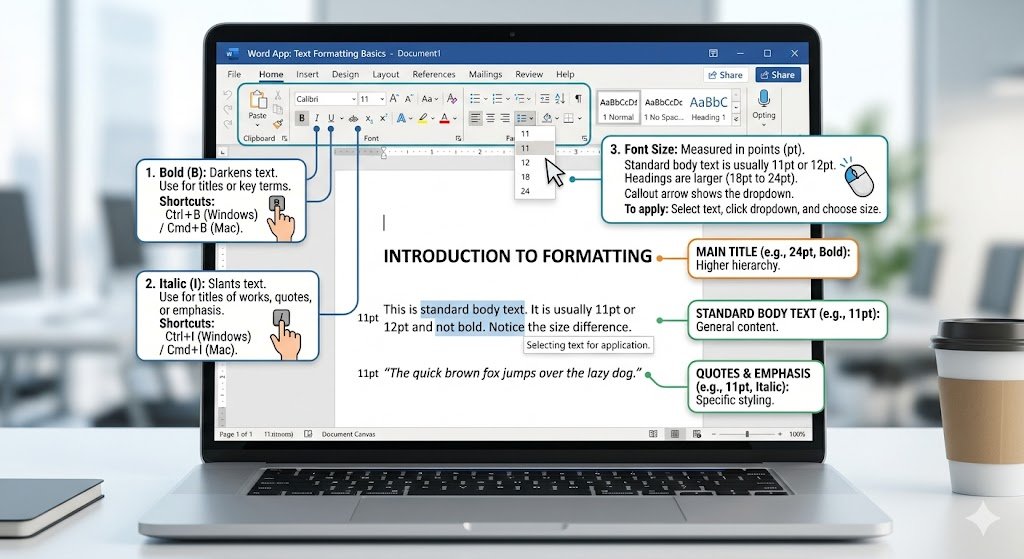Click the Shading paint bucket icon
The height and width of the screenshot is (559, 1024).
click(x=547, y=118)
